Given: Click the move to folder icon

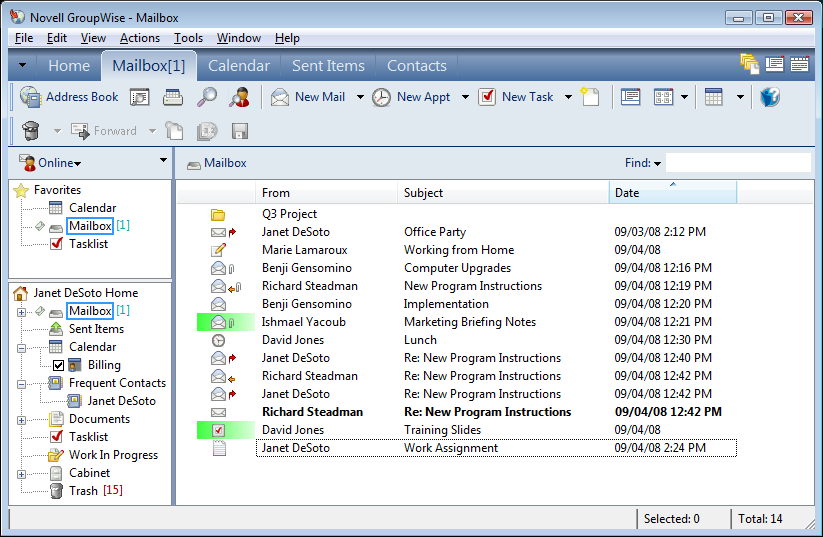Looking at the screenshot, I should 174,131.
